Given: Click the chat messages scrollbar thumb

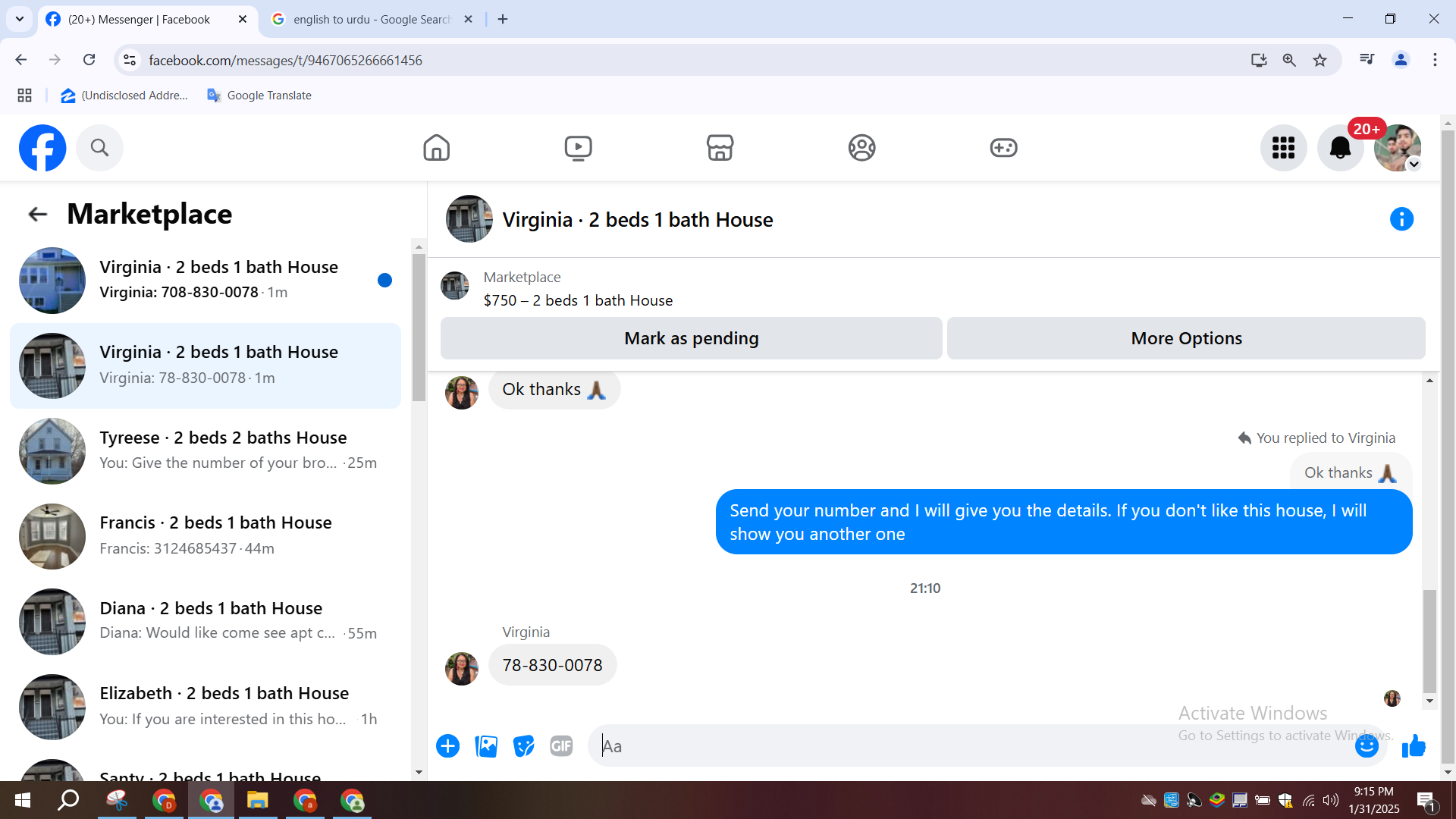Looking at the screenshot, I should (1429, 642).
